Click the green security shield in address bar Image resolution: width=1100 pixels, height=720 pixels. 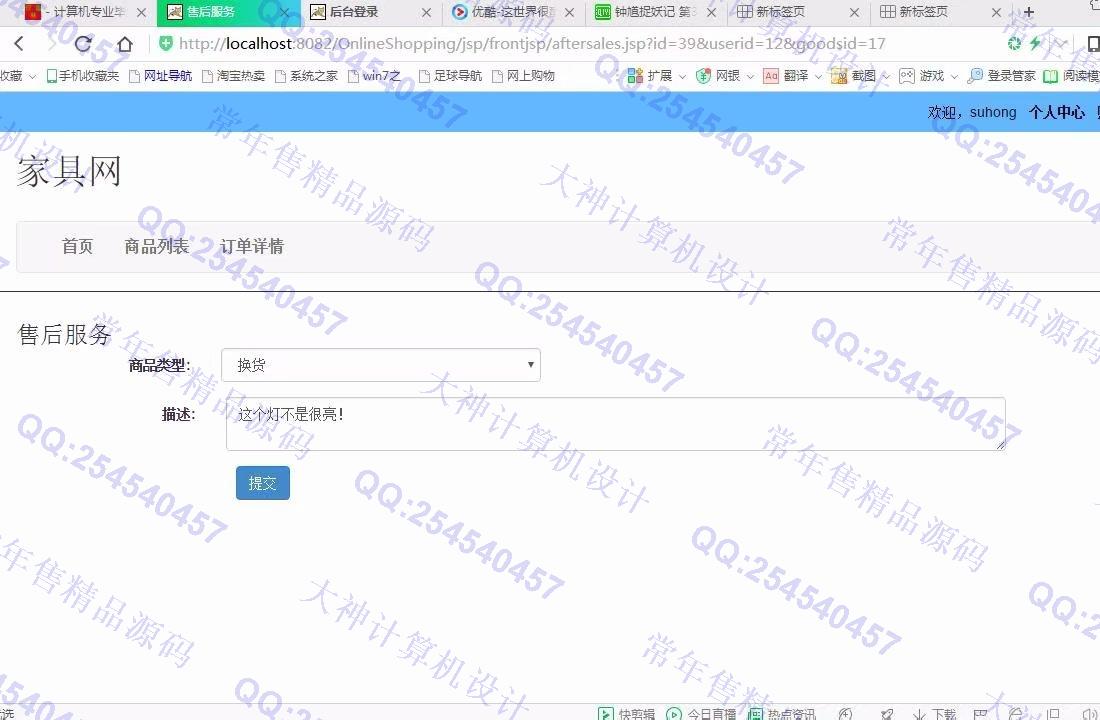pos(166,44)
